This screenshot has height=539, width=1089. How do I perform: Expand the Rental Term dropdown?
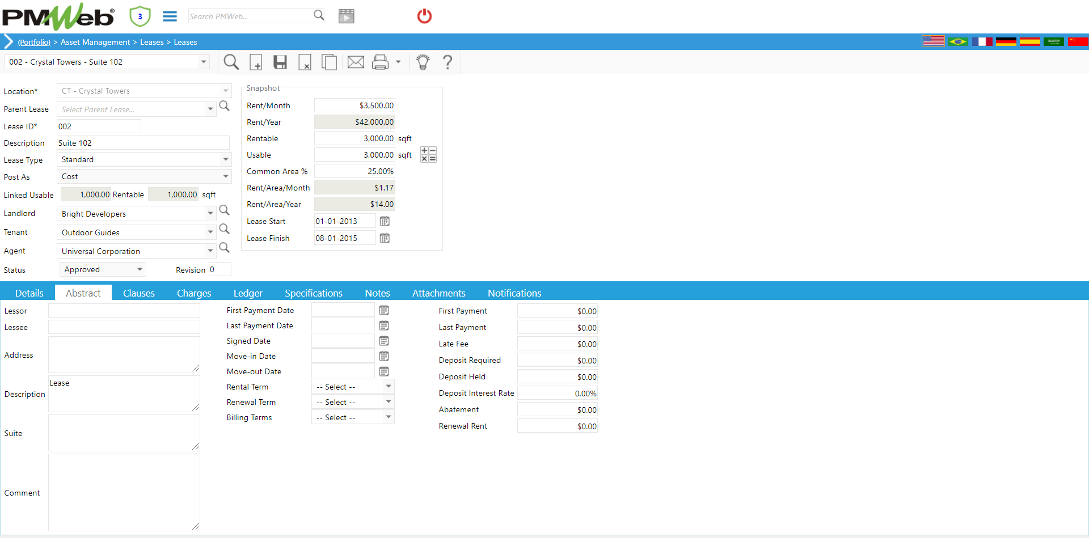pos(388,386)
